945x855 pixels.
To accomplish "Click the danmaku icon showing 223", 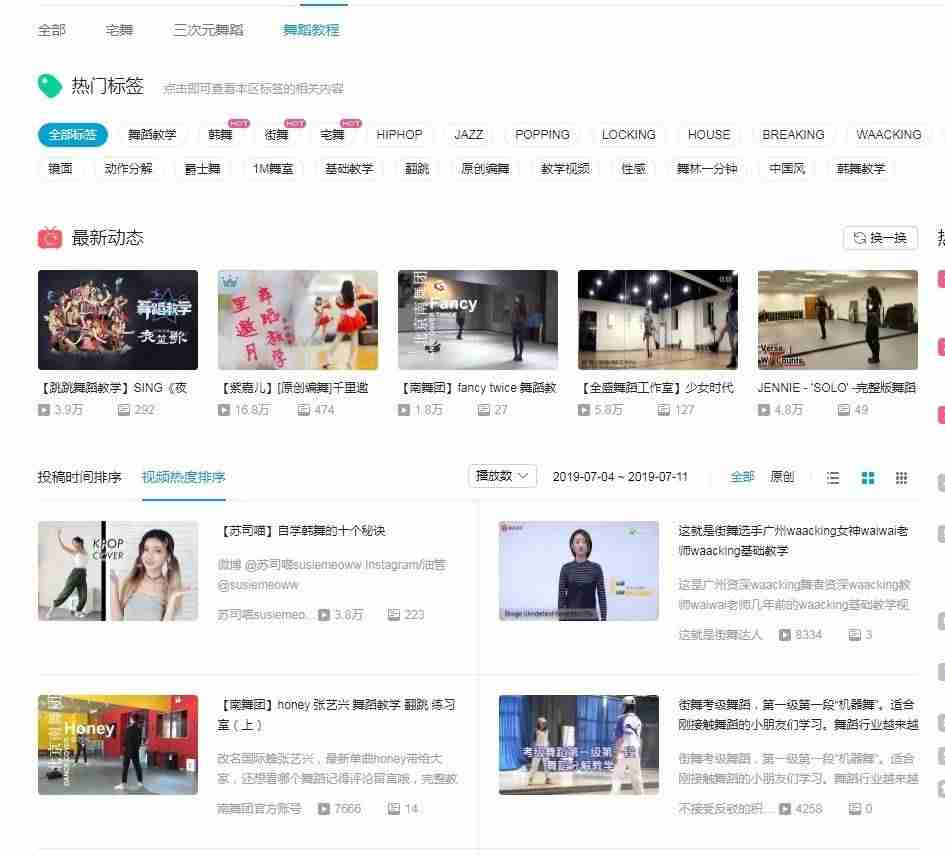I will (394, 615).
